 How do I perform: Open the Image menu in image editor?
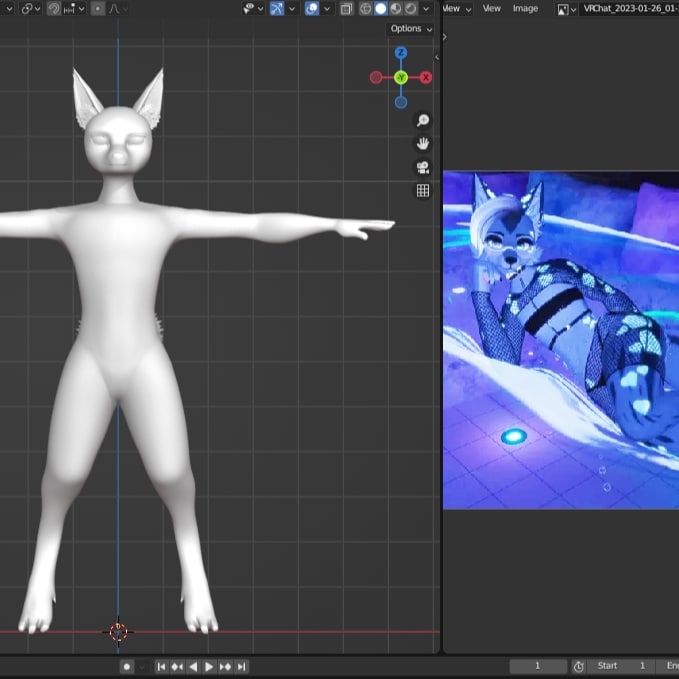[525, 9]
